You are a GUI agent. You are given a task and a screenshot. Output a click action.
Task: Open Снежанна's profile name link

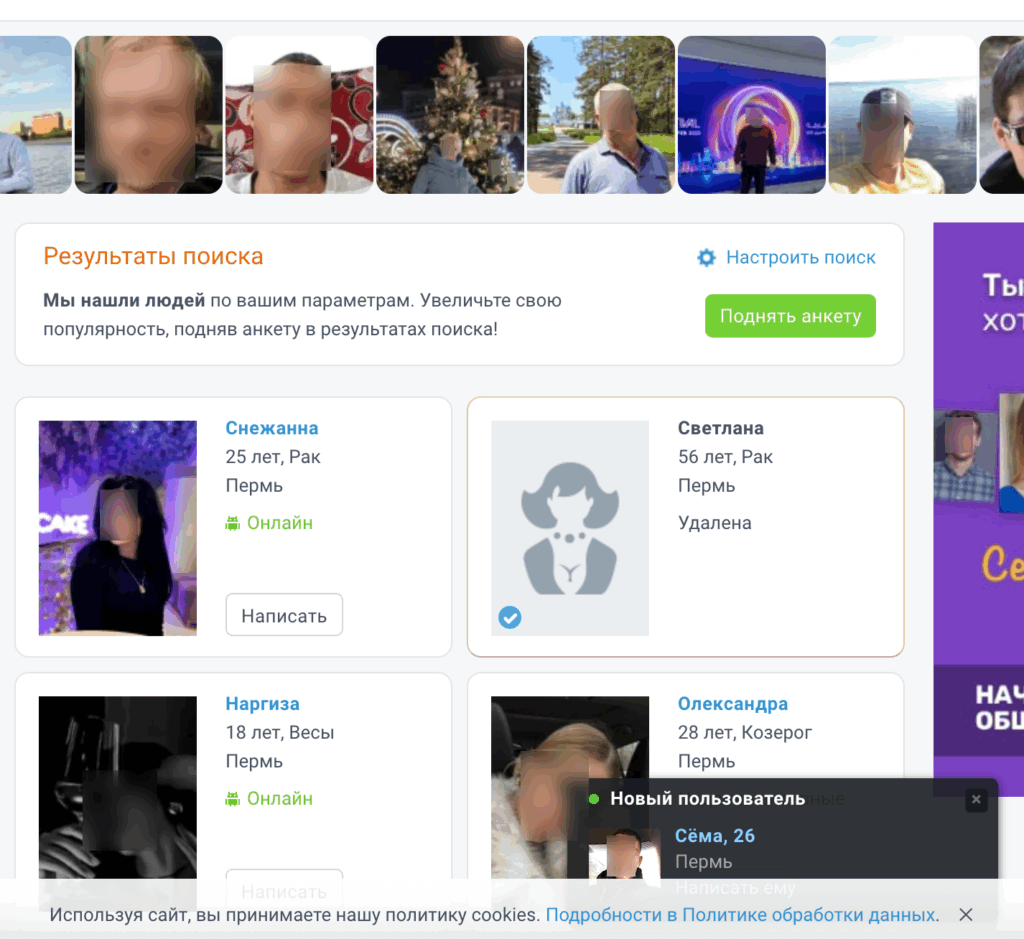point(271,428)
